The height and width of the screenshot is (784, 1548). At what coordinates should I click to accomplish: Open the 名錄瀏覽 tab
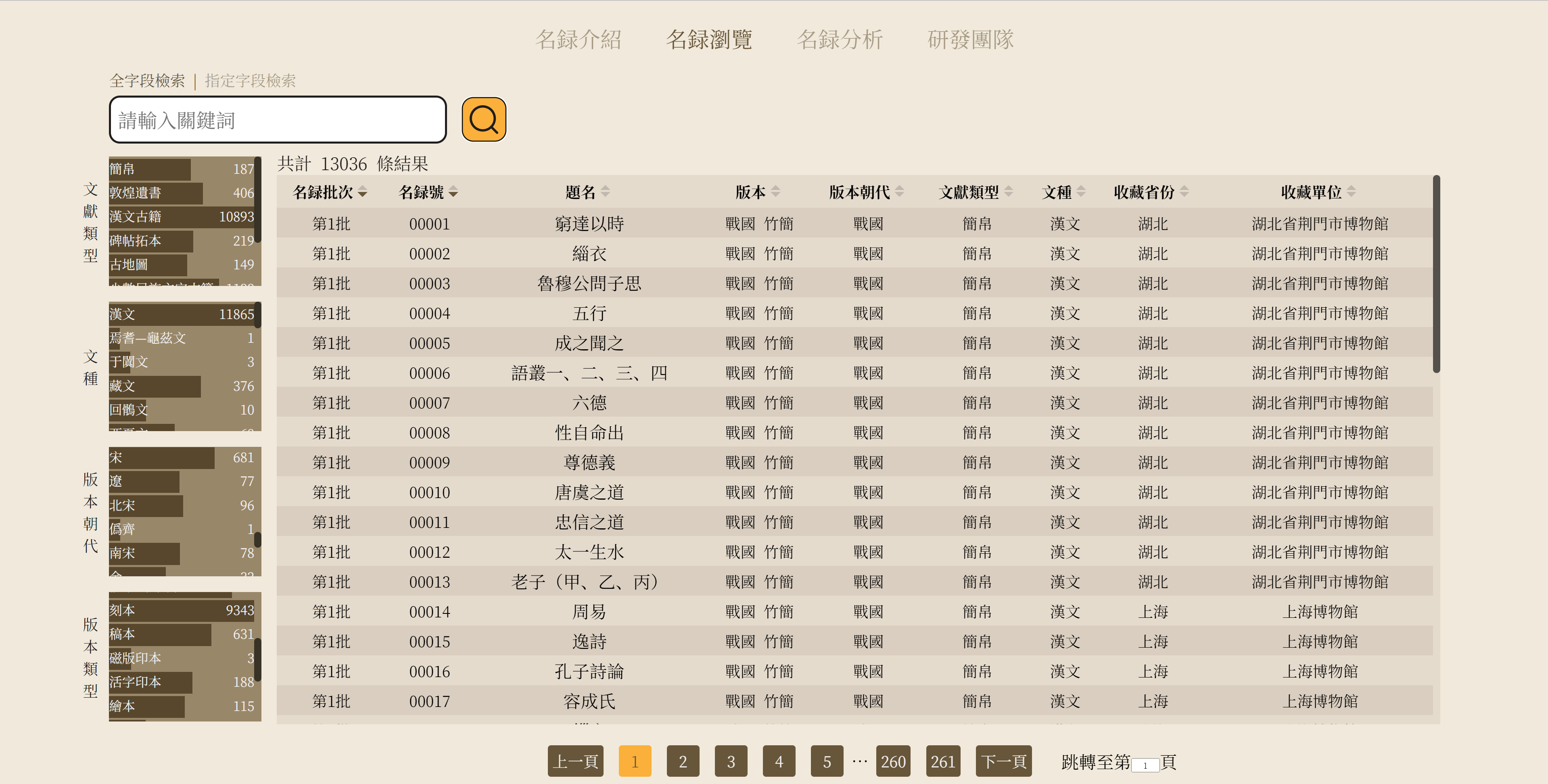tap(708, 40)
